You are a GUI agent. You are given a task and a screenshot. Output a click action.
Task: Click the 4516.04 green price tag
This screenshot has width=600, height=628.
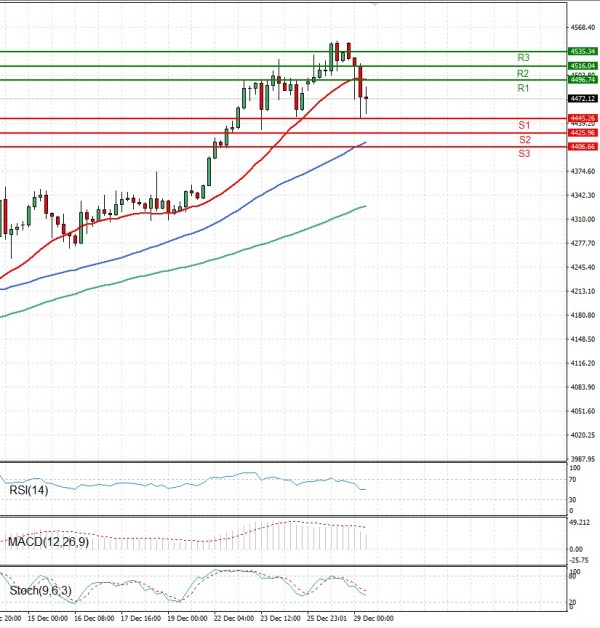(x=582, y=66)
